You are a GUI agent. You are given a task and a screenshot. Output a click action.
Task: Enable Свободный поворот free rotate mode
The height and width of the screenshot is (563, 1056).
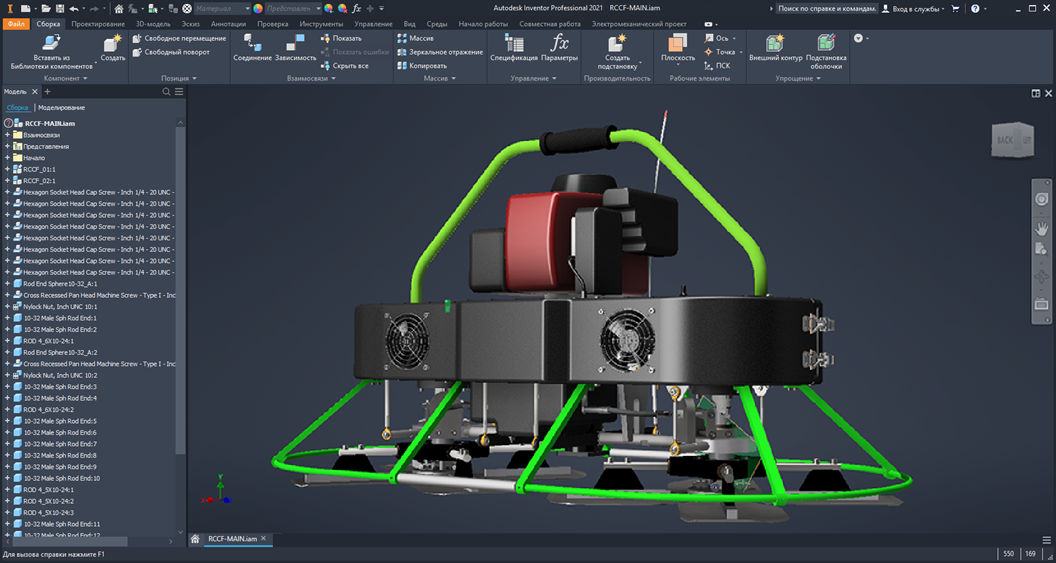tap(170, 52)
